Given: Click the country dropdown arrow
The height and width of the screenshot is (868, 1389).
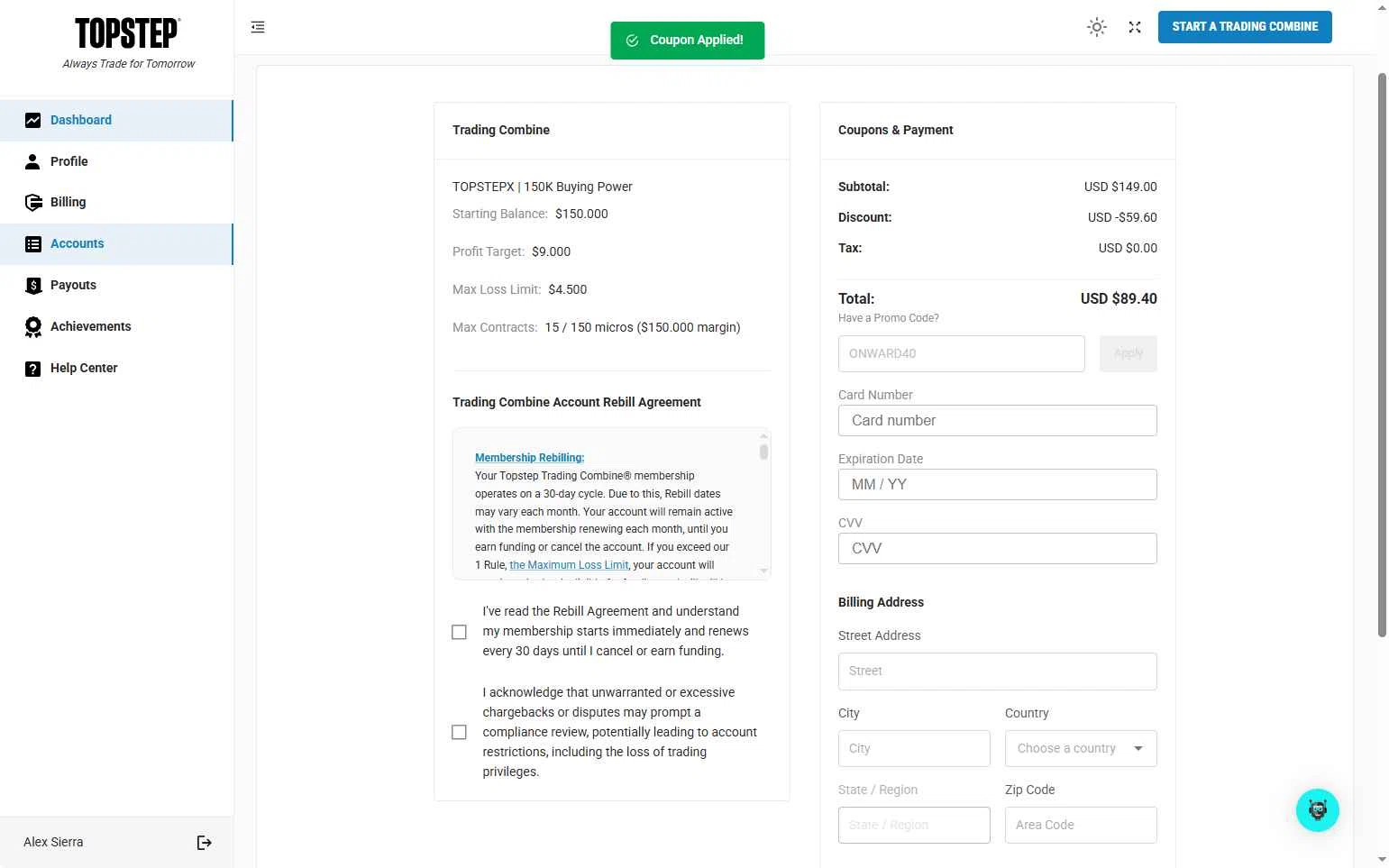Looking at the screenshot, I should point(1138,748).
